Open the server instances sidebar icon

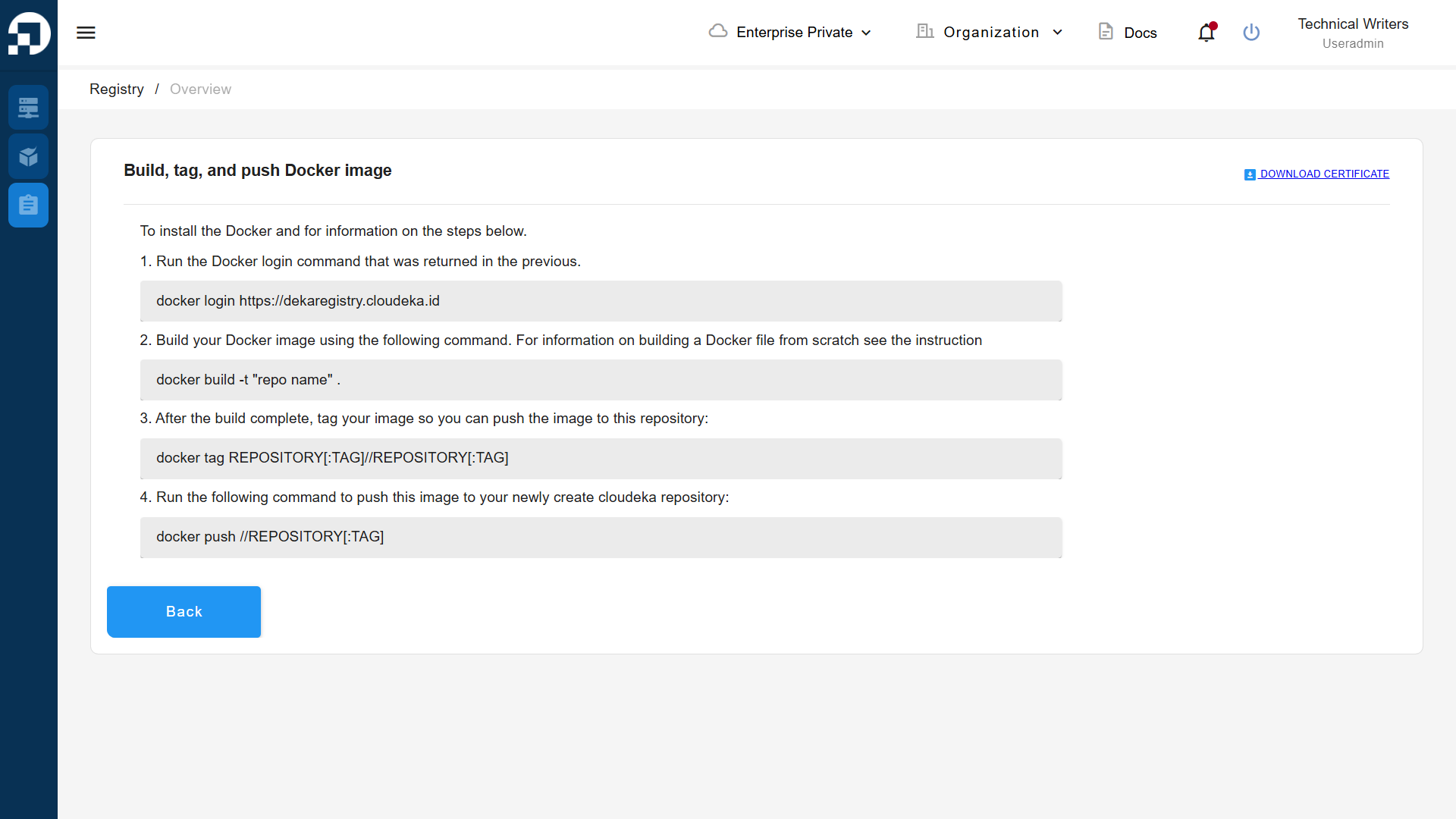(29, 108)
